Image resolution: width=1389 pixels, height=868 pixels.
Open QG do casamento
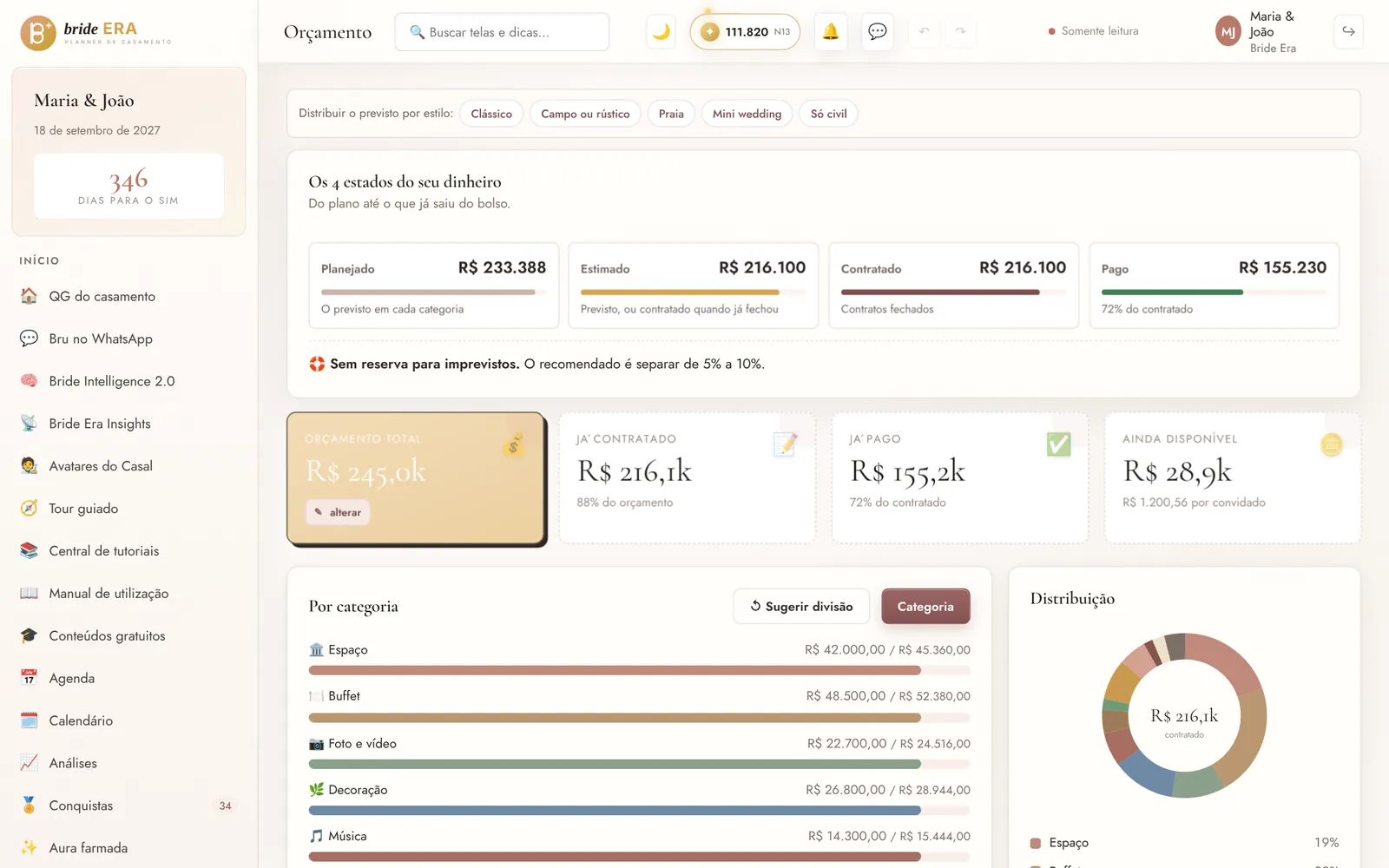[x=128, y=296]
